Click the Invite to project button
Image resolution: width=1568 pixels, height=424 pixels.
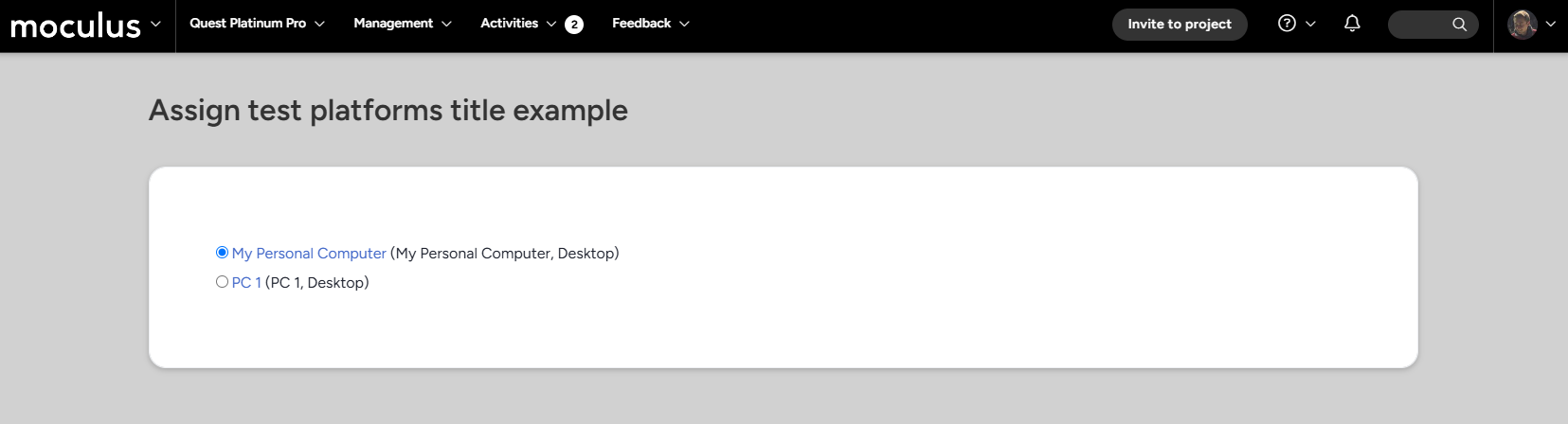1180,25
